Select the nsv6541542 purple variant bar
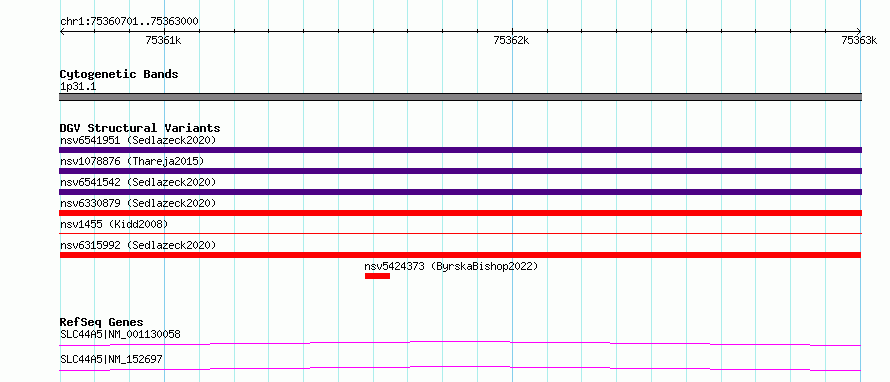Image resolution: width=890 pixels, height=382 pixels. coord(460,192)
